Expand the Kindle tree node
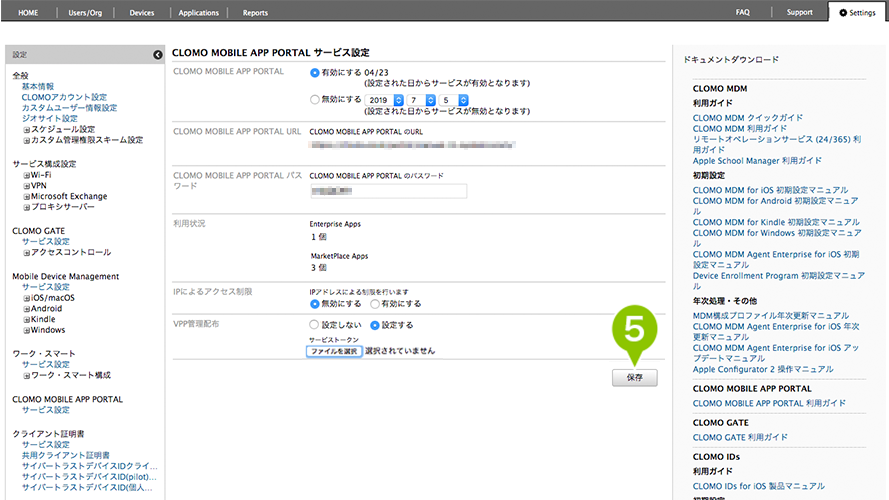889x500 pixels. tap(26, 320)
